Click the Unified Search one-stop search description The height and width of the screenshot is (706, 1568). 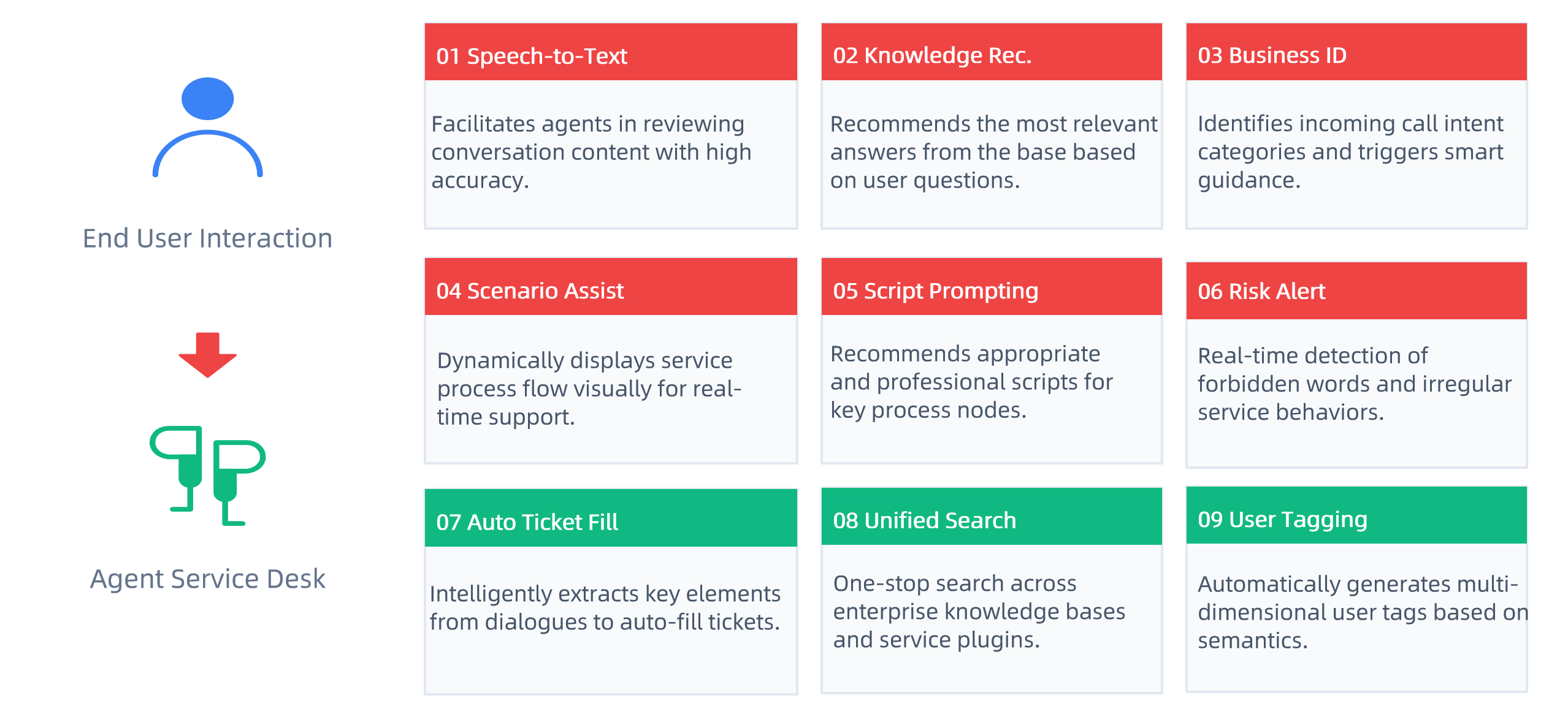979,612
